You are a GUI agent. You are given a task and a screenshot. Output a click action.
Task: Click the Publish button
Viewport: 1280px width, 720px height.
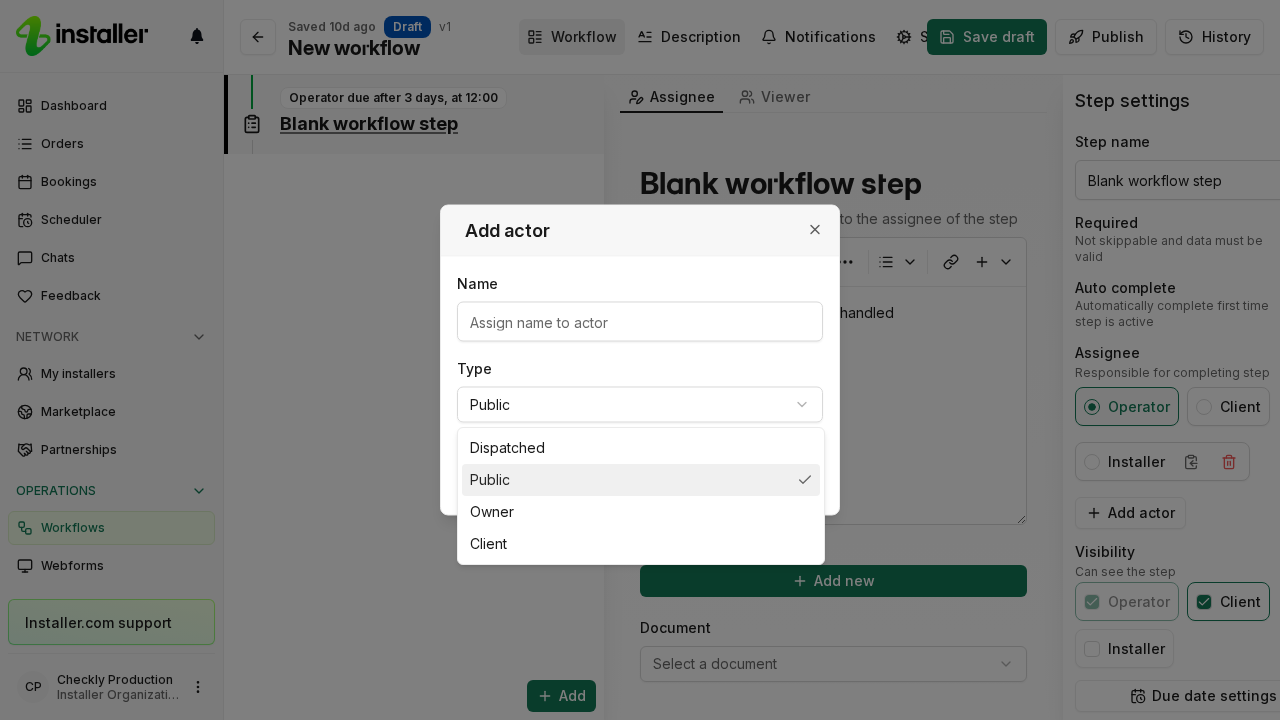[x=1106, y=37]
